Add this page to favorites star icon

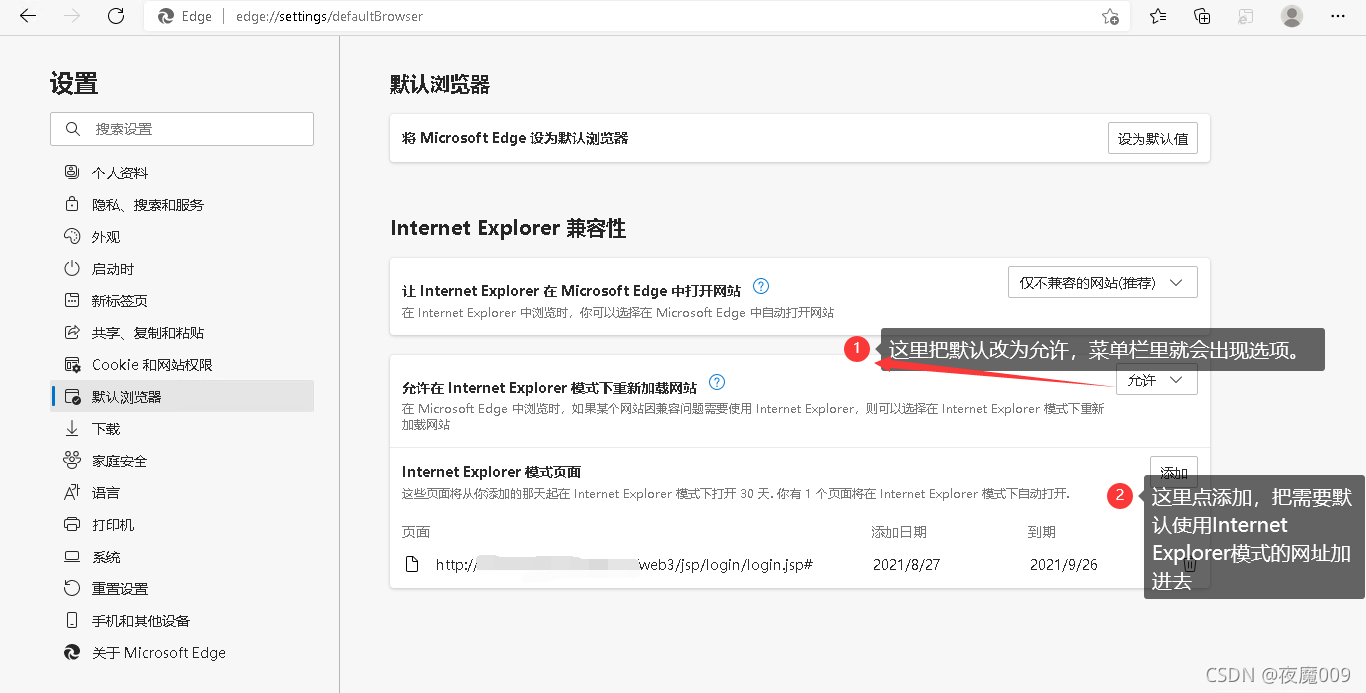pos(1110,16)
